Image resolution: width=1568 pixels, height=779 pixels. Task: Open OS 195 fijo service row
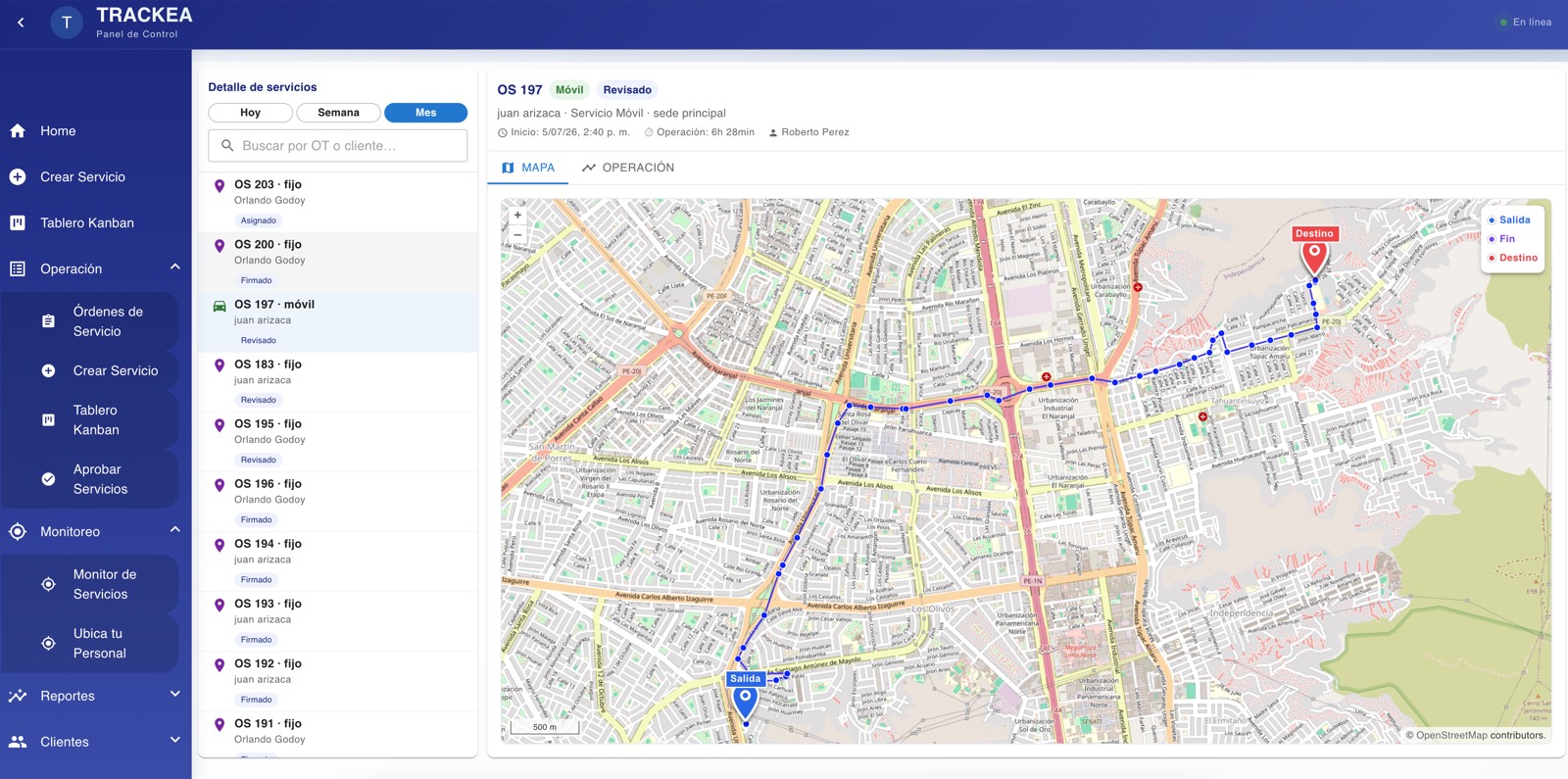pyautogui.click(x=338, y=442)
